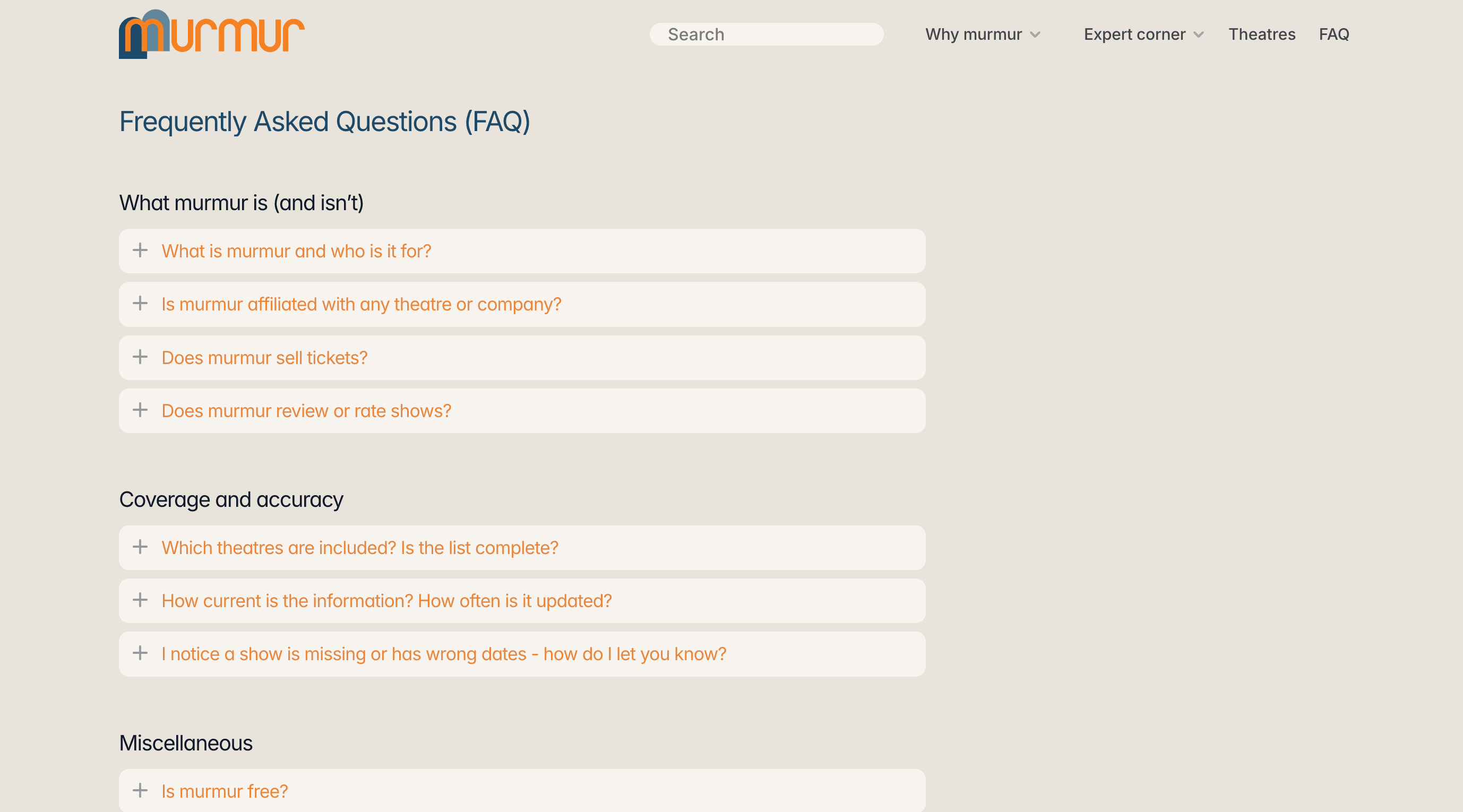Go to the Theatres page
The height and width of the screenshot is (812, 1463).
(1261, 34)
